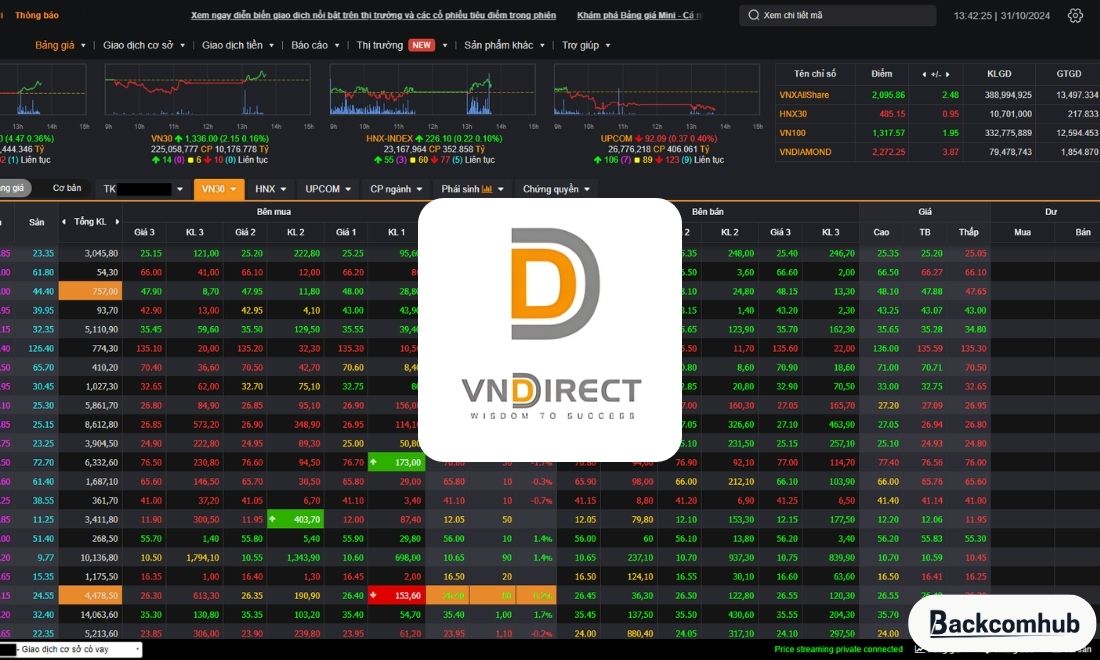This screenshot has width=1100, height=660.
Task: Click the right arrow after Tổng KL header
Action: coord(117,222)
